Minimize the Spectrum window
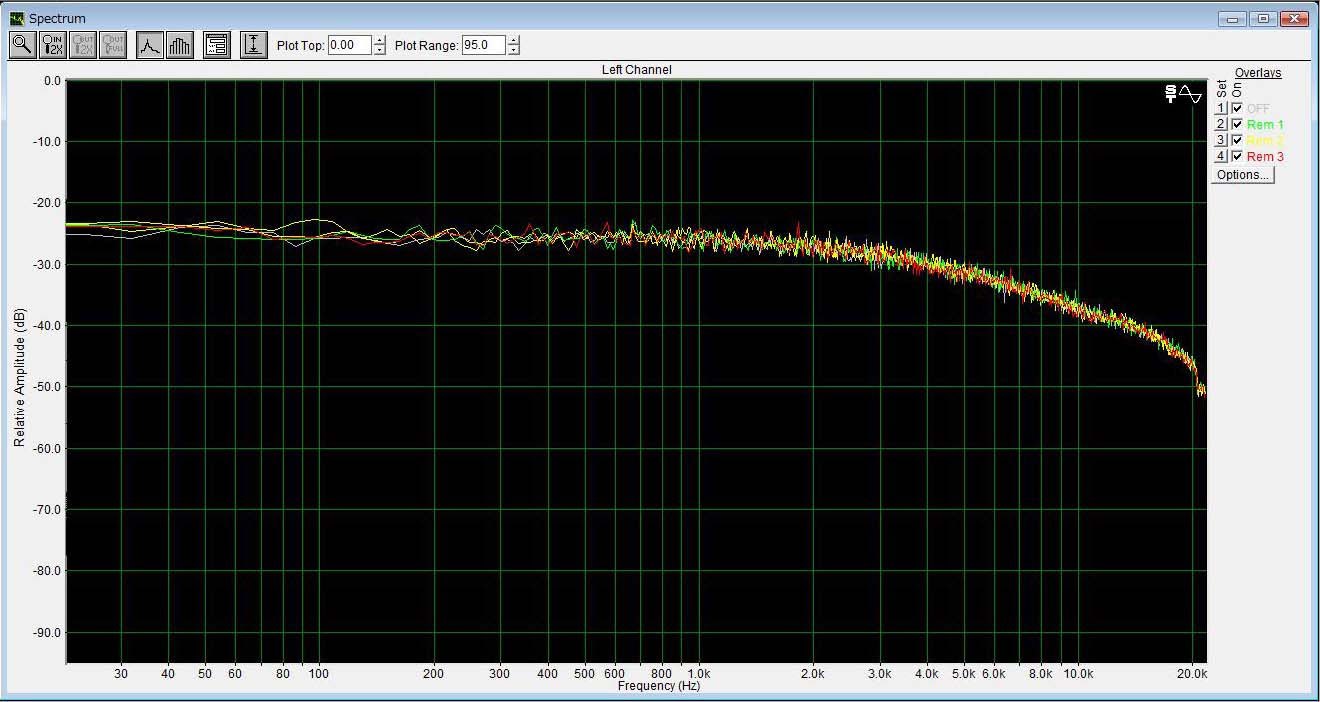 1233,19
